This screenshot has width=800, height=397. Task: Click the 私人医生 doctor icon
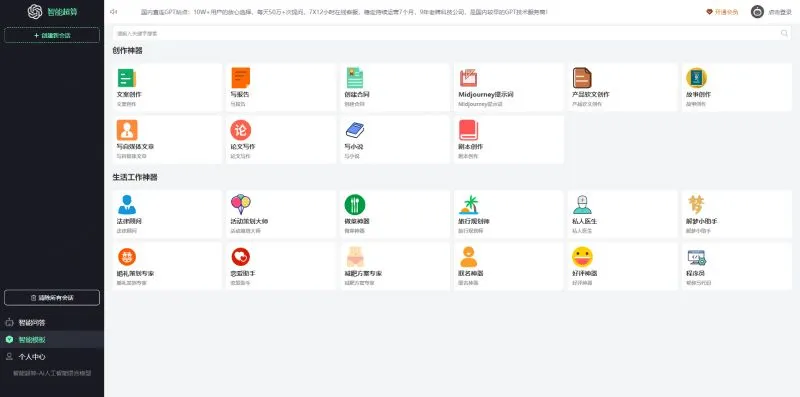(582, 205)
